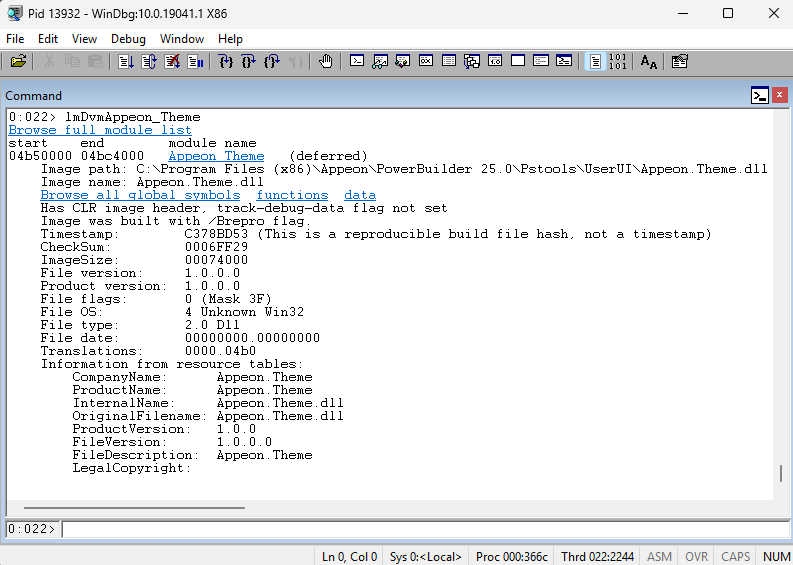Click the functions link
The height and width of the screenshot is (565, 793).
click(x=292, y=195)
